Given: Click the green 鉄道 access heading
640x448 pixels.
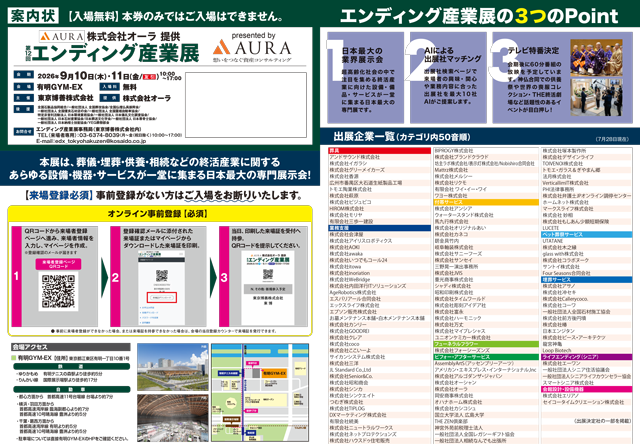Looking at the screenshot, I should point(71,367).
